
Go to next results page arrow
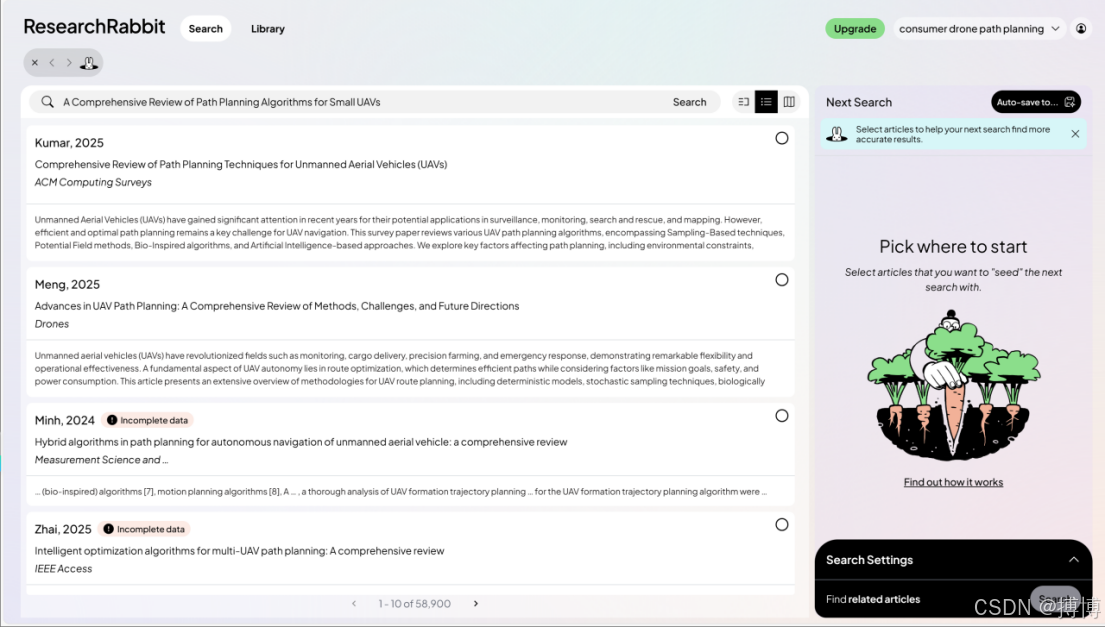pyautogui.click(x=476, y=604)
